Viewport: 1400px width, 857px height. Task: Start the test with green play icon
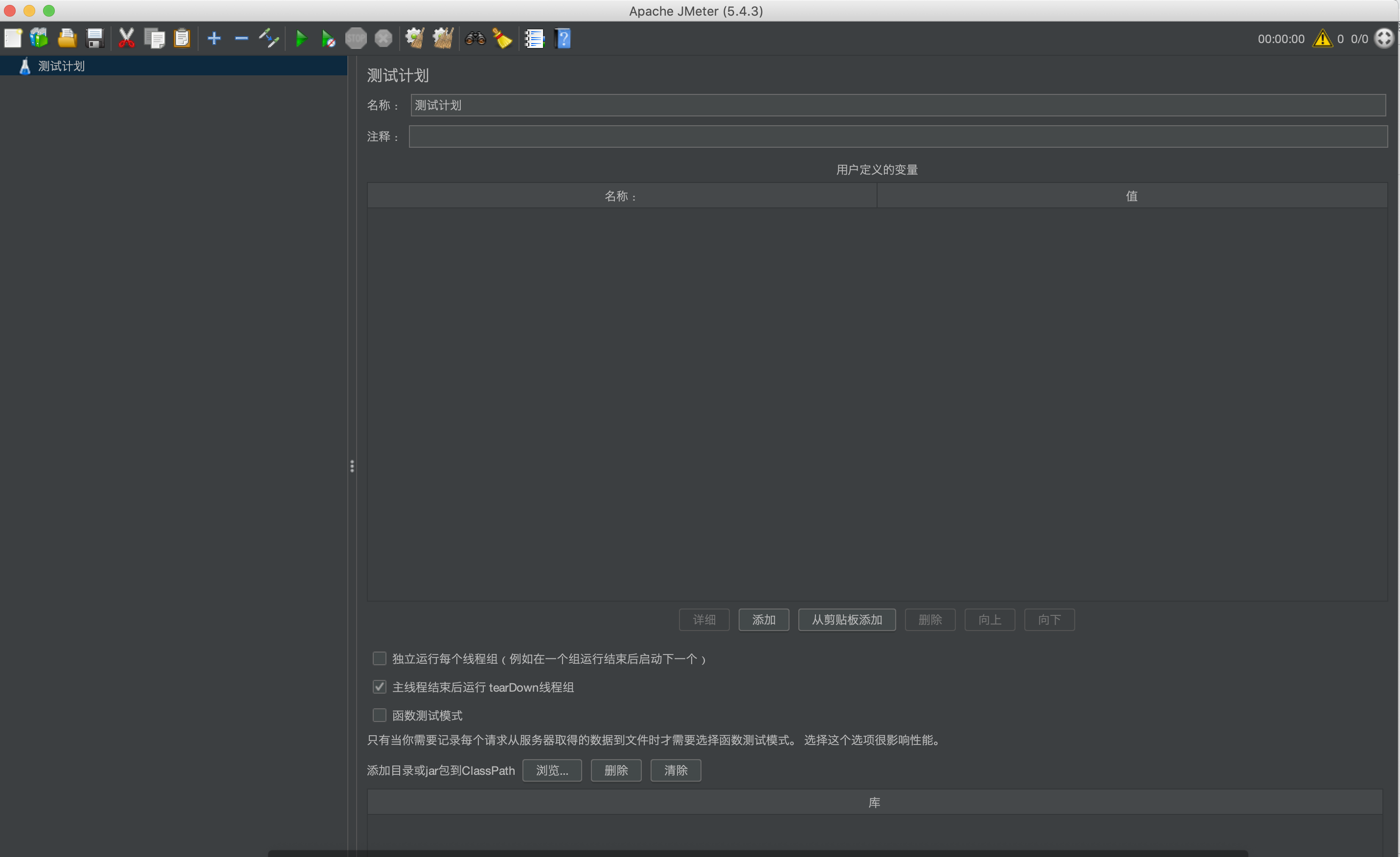pos(301,39)
